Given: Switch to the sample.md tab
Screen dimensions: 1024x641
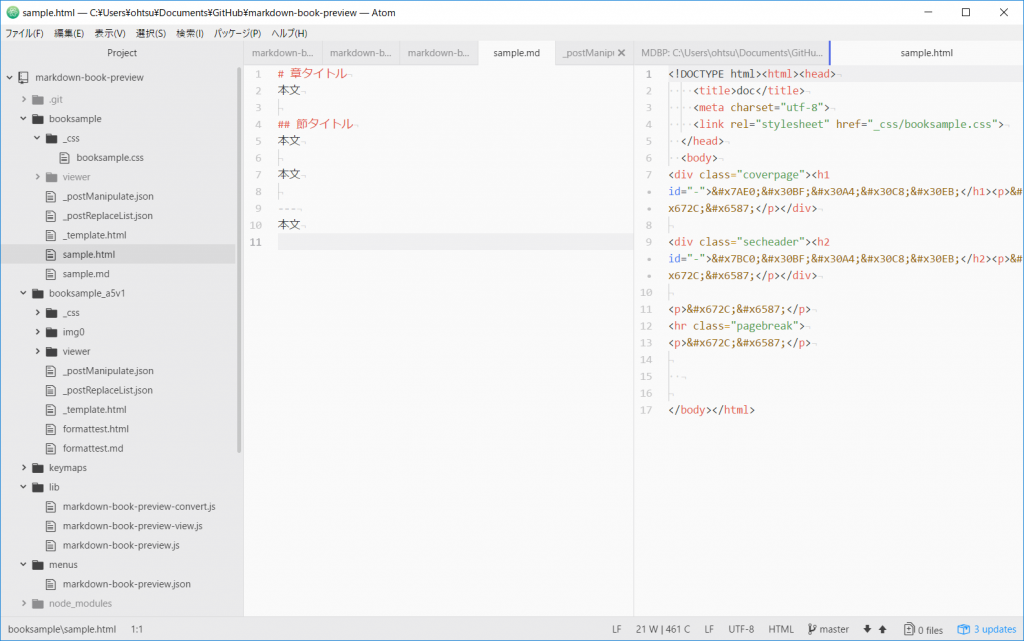Looking at the screenshot, I should [516, 53].
